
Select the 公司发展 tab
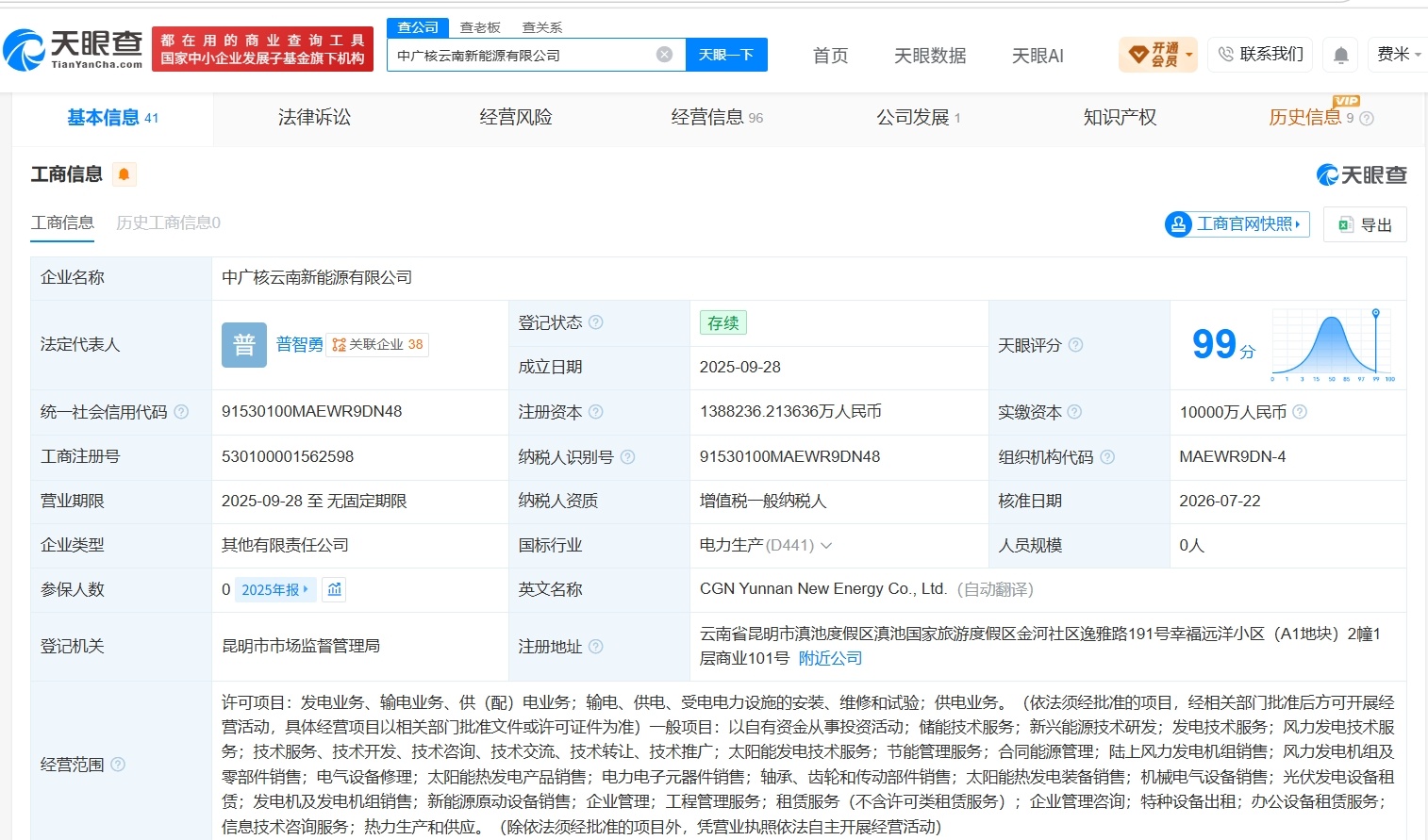coord(918,118)
